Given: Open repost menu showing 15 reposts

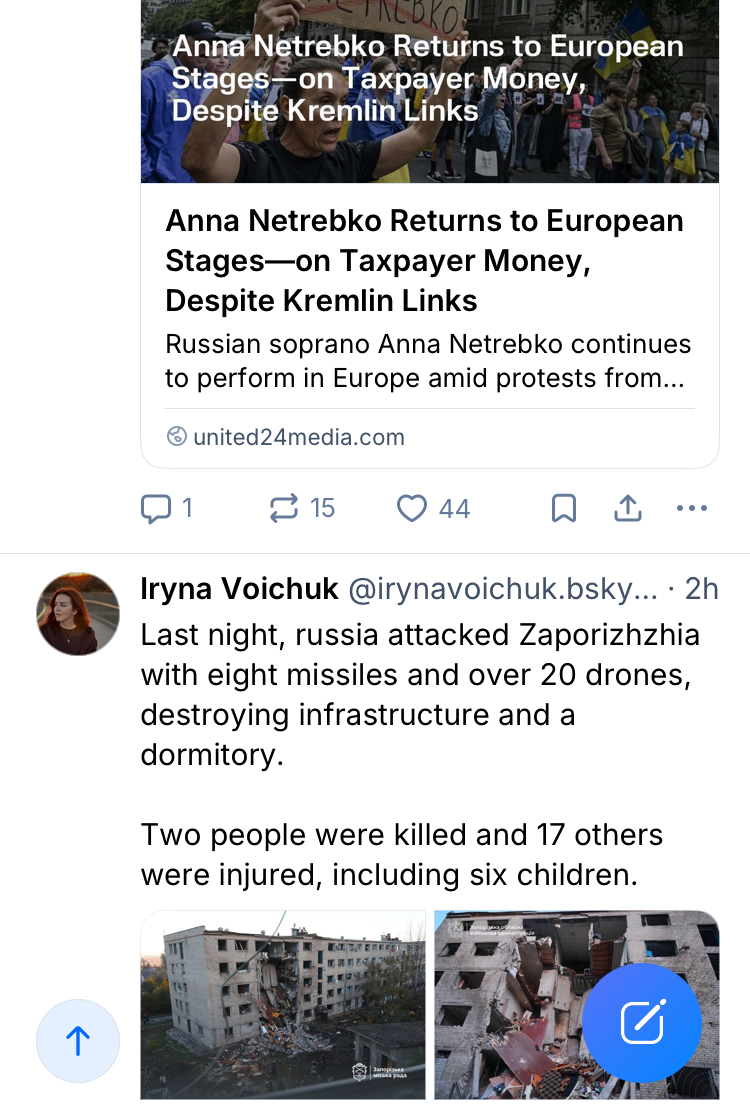Looking at the screenshot, I should [285, 509].
